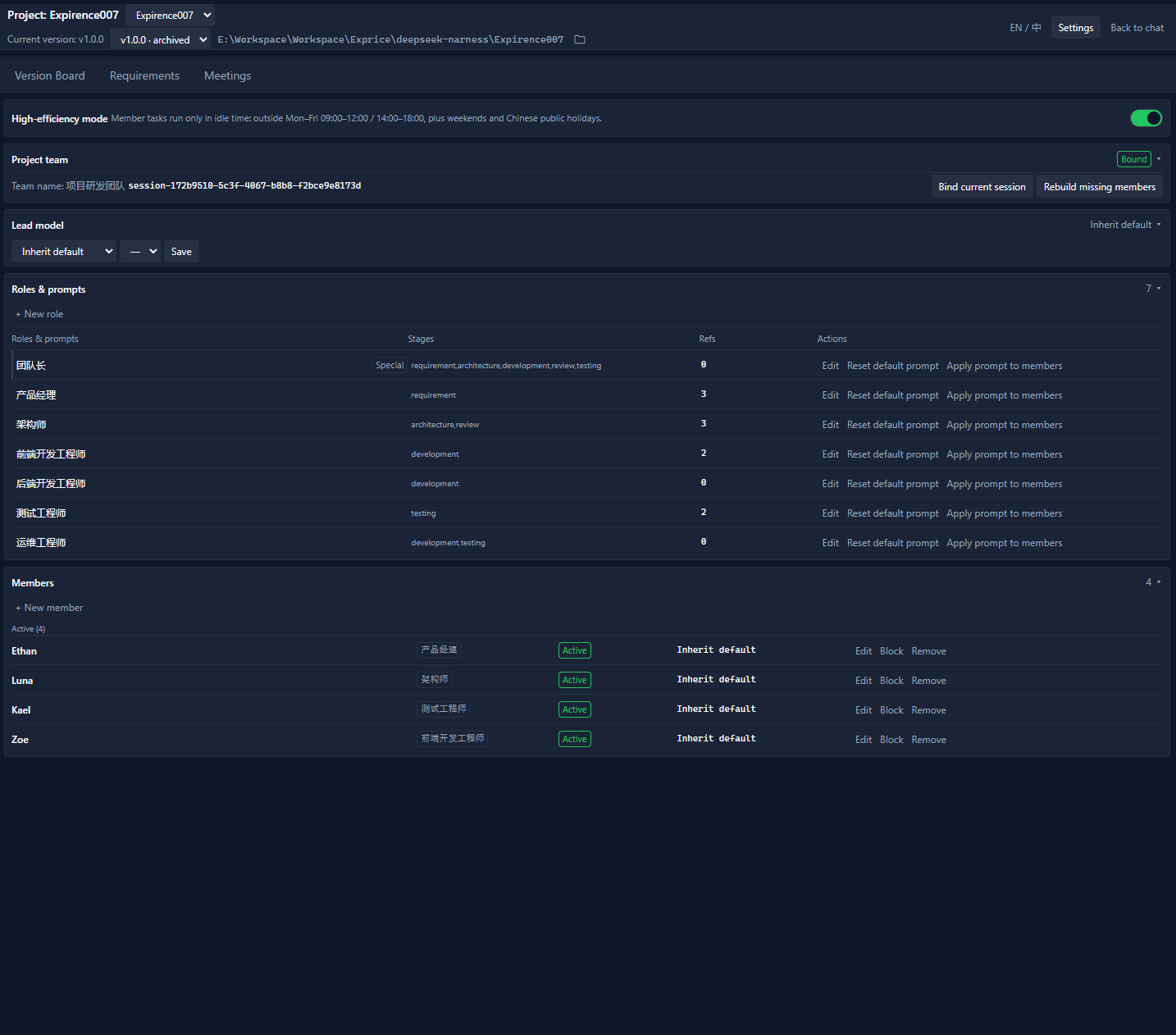This screenshot has width=1176, height=1035.
Task: Reset default prompt for 产品经理
Action: click(892, 395)
